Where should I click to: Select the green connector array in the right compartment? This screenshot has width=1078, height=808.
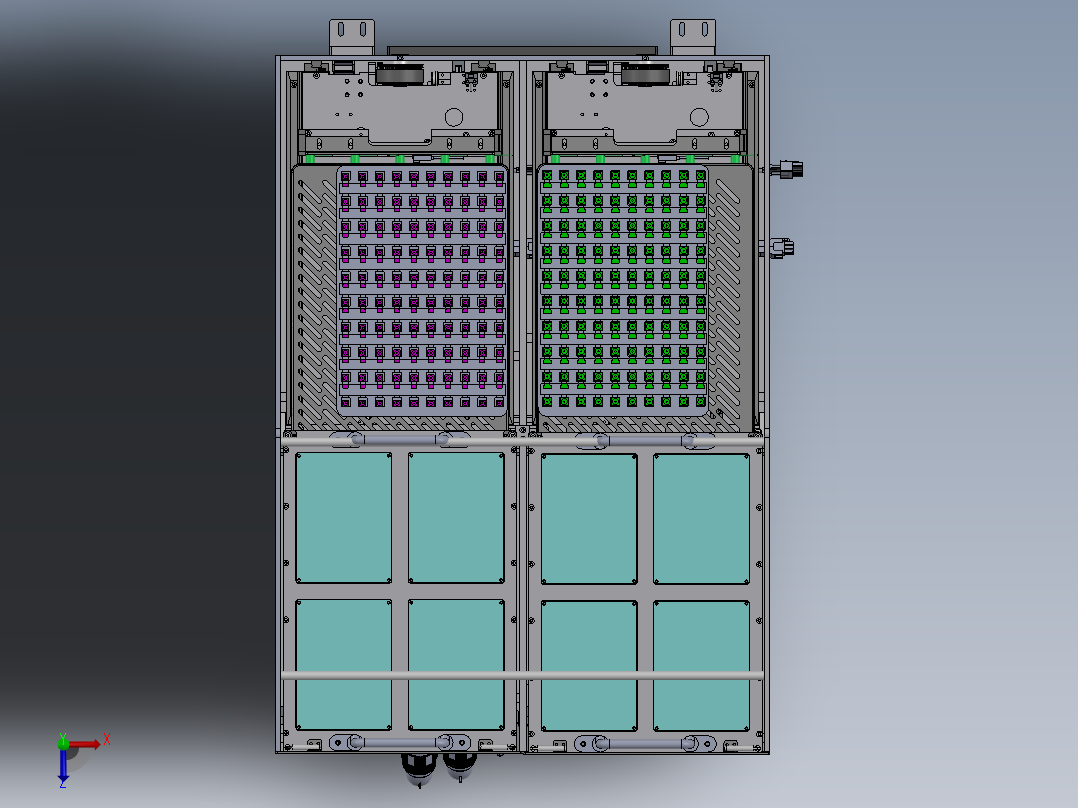tap(624, 290)
